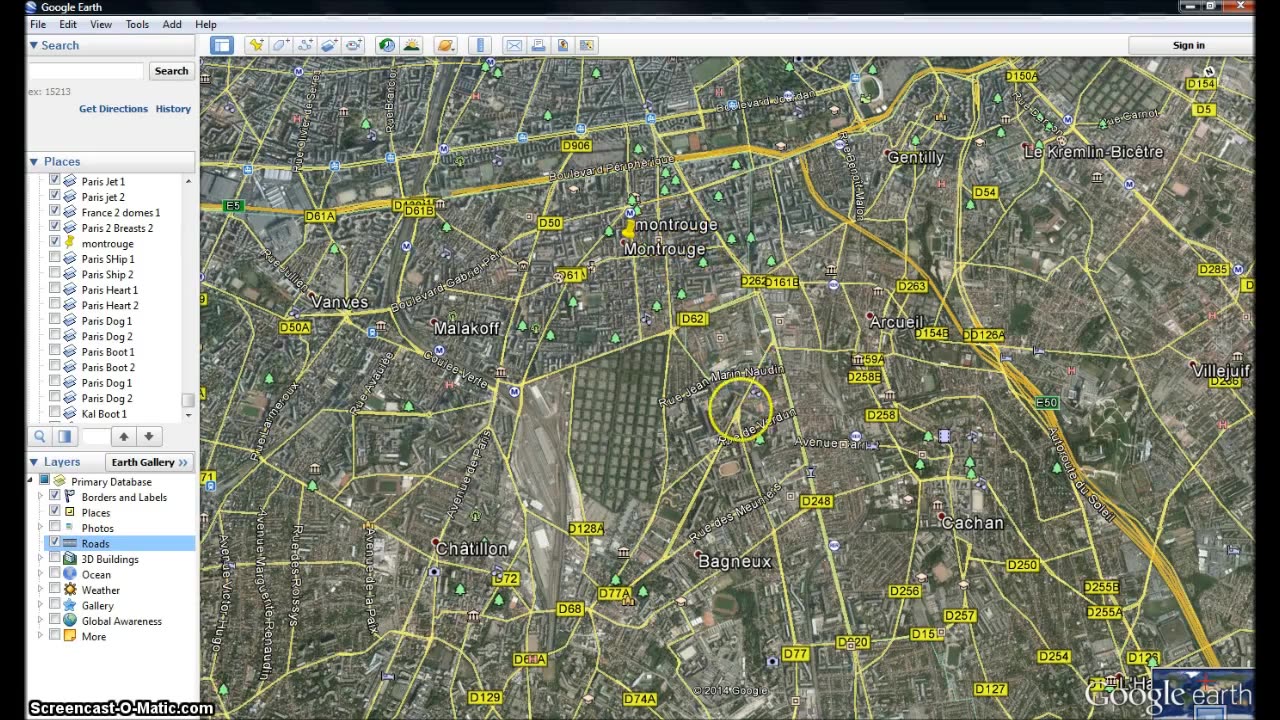Select Paris 2 Breasts 2 entry
The height and width of the screenshot is (720, 1280).
(x=117, y=228)
